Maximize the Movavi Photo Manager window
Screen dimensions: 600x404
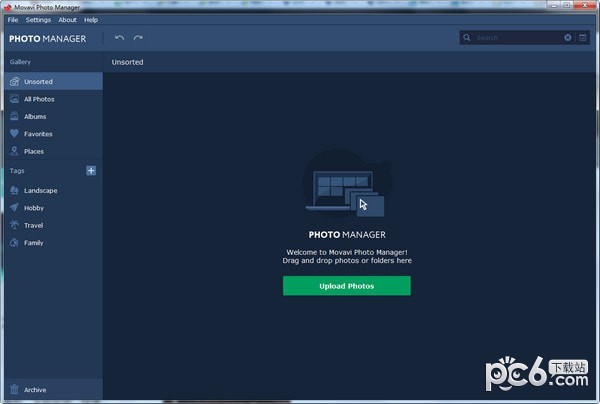coord(567,5)
